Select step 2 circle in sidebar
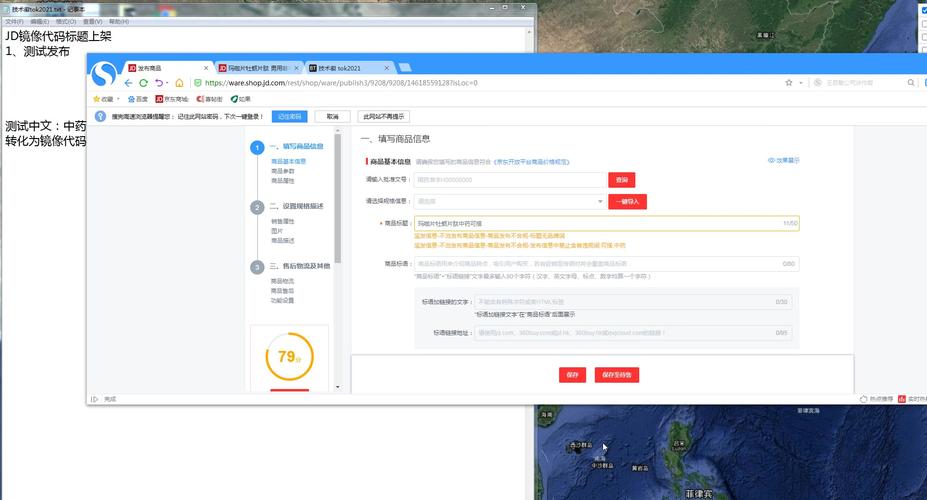 pyautogui.click(x=257, y=207)
